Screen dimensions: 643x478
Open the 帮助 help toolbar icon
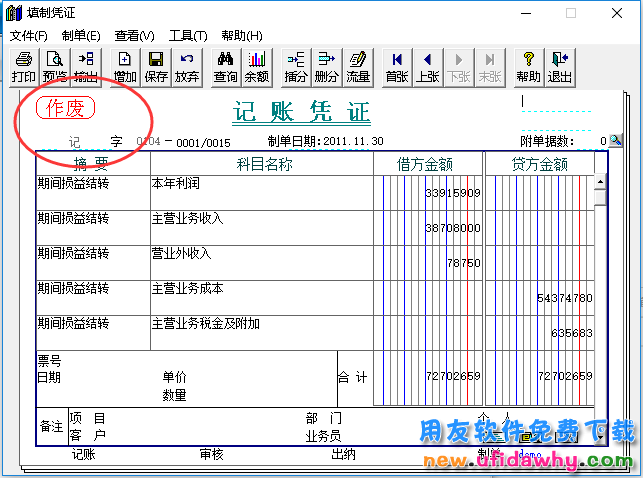[x=528, y=66]
